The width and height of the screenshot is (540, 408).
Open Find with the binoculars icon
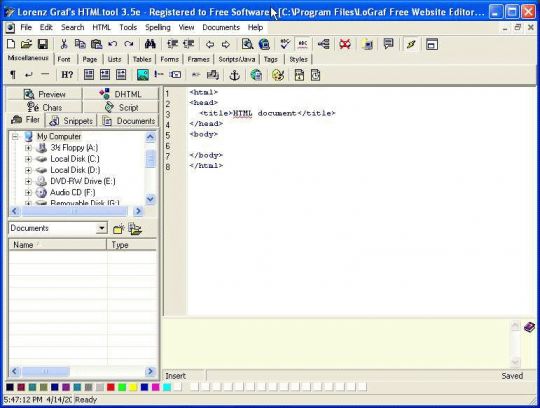coord(150,44)
